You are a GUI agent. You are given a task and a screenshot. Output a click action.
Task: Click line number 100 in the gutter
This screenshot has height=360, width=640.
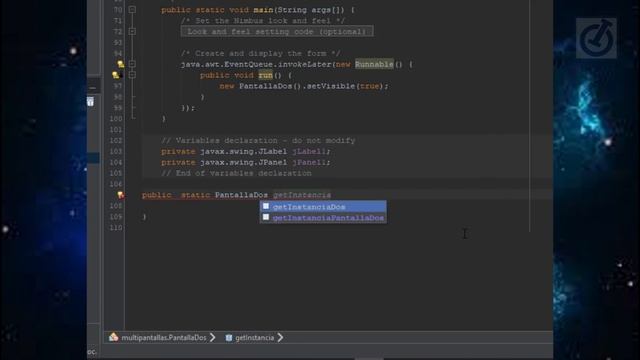tap(116, 119)
